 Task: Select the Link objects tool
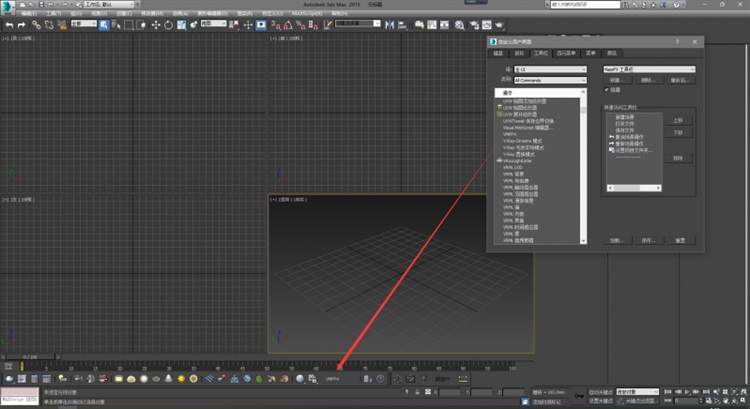click(36, 24)
